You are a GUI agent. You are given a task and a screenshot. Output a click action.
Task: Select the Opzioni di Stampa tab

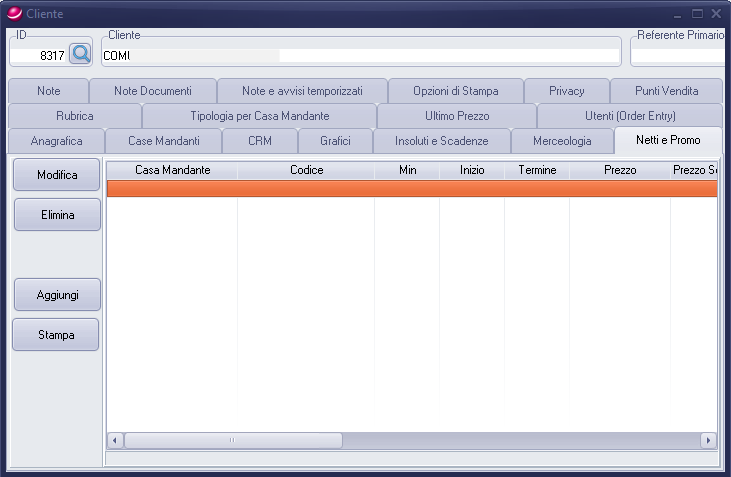tap(455, 91)
